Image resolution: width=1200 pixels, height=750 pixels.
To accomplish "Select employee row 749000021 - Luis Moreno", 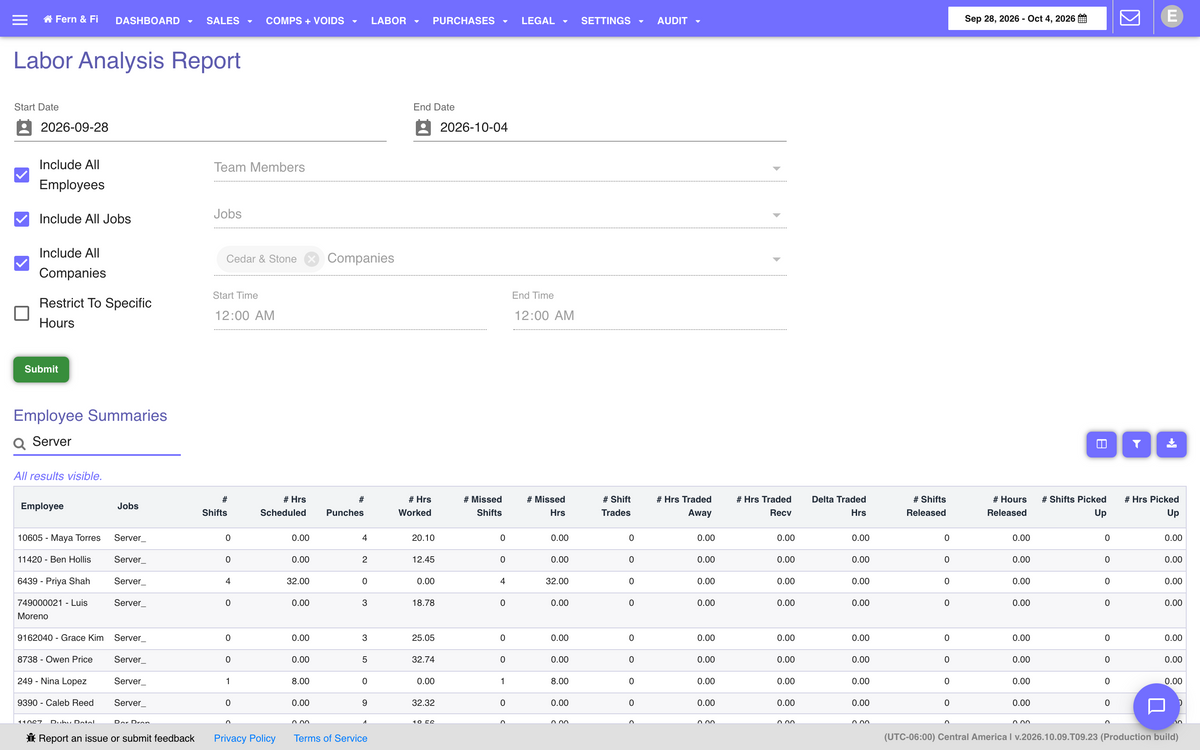I will coord(600,610).
